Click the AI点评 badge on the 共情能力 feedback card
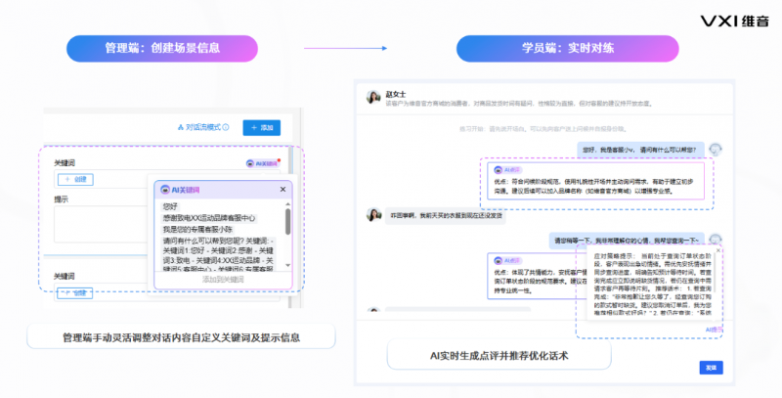 click(x=507, y=260)
